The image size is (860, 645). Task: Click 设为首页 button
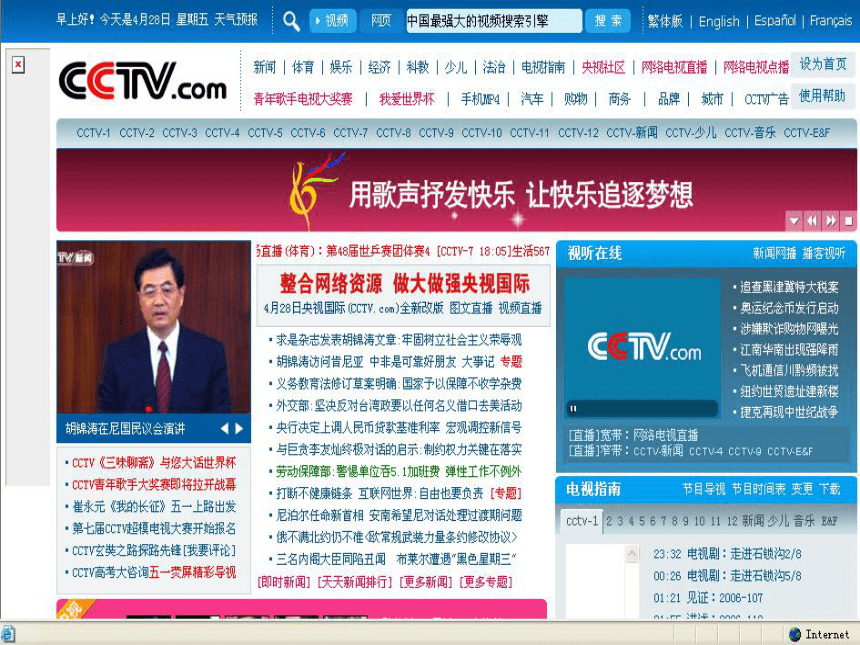823,64
